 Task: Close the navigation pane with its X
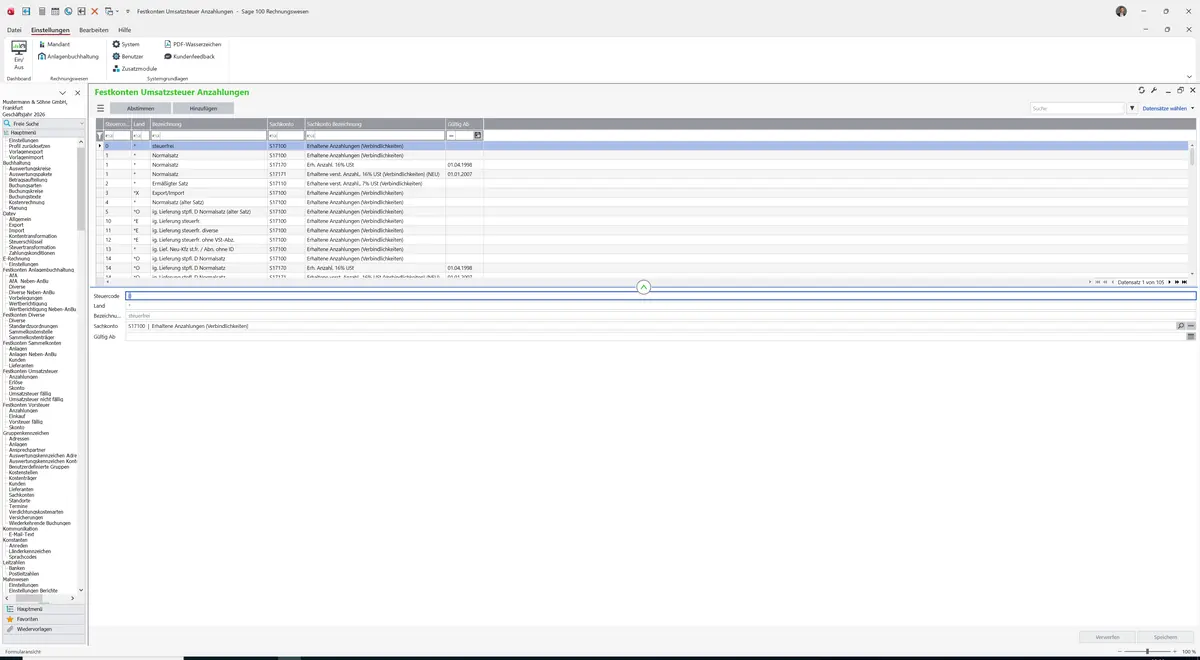point(78,93)
